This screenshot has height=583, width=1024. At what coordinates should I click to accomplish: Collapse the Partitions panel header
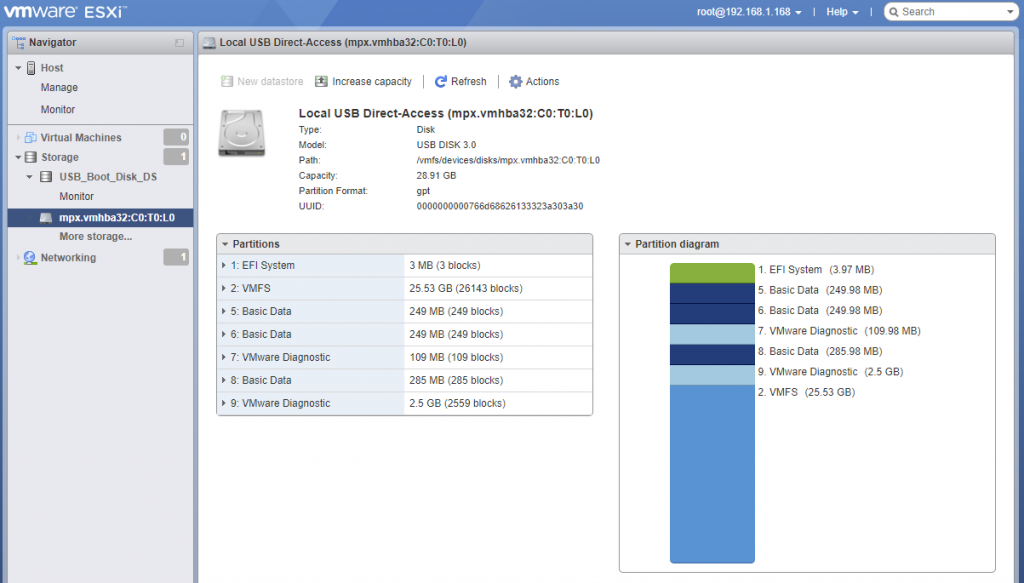pyautogui.click(x=225, y=244)
